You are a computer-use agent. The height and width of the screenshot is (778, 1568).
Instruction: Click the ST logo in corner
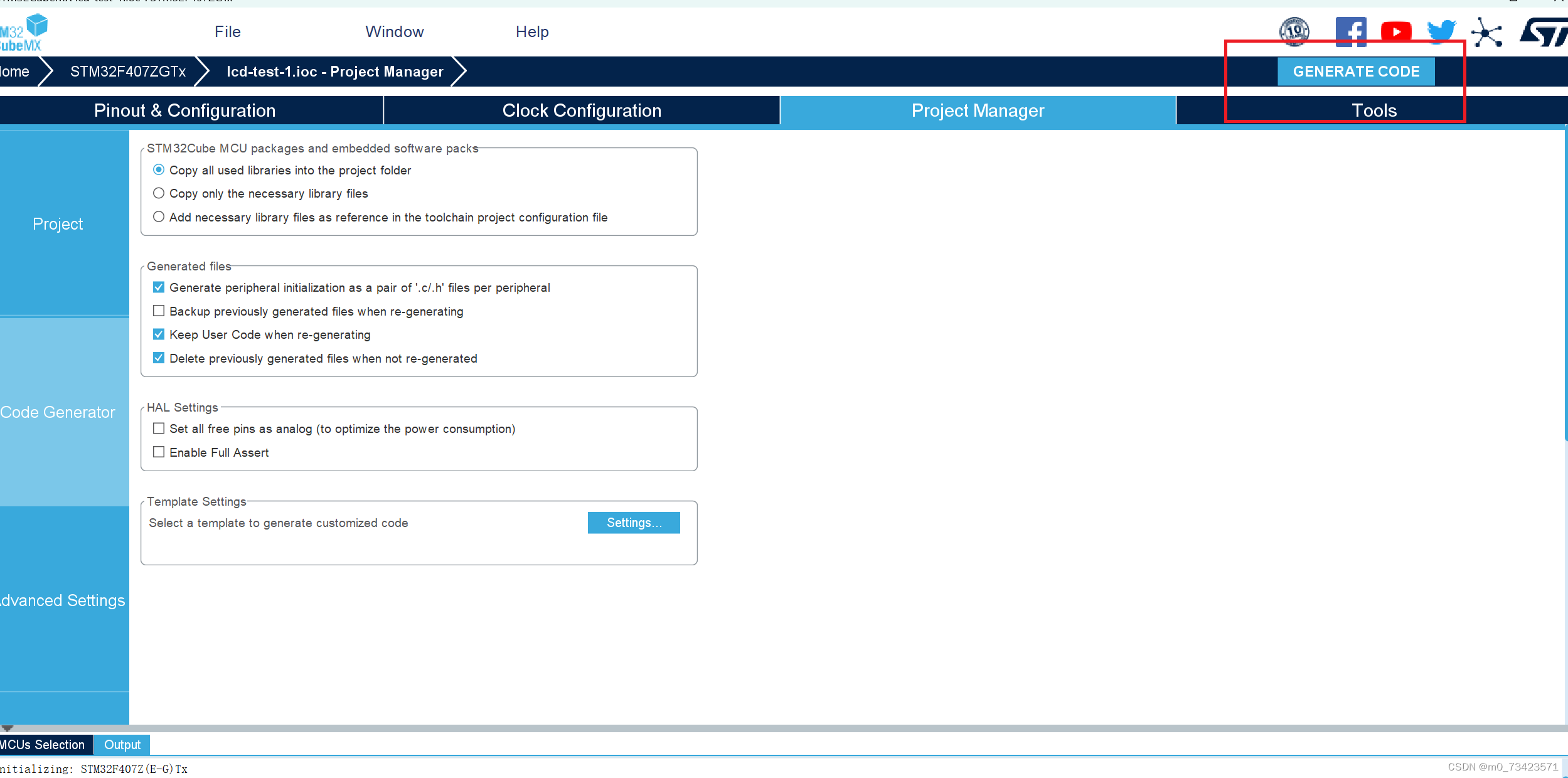click(x=1544, y=33)
